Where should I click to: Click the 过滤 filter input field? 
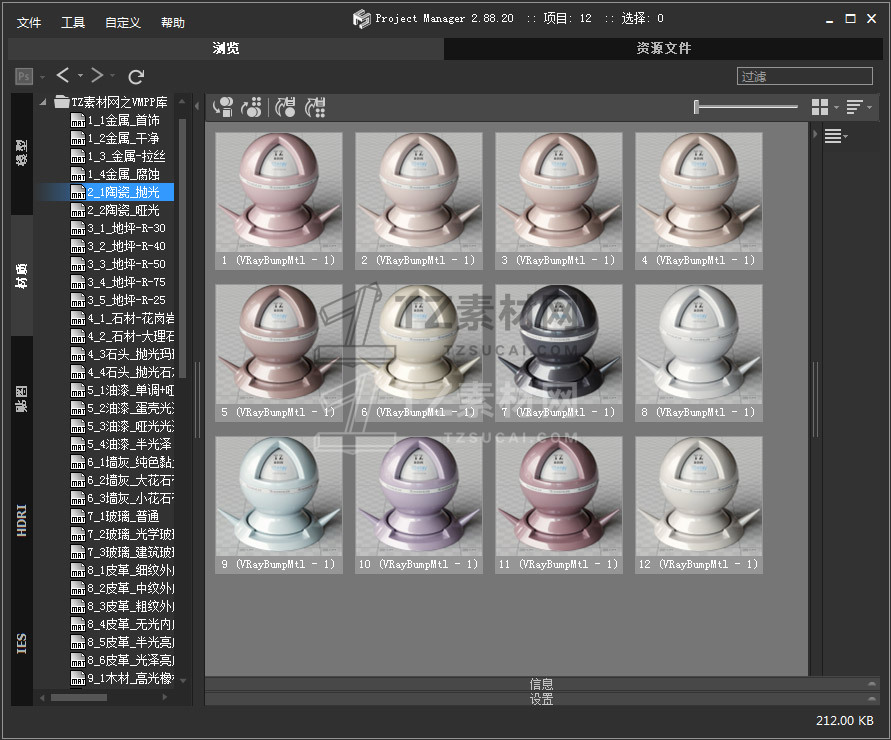coord(804,76)
